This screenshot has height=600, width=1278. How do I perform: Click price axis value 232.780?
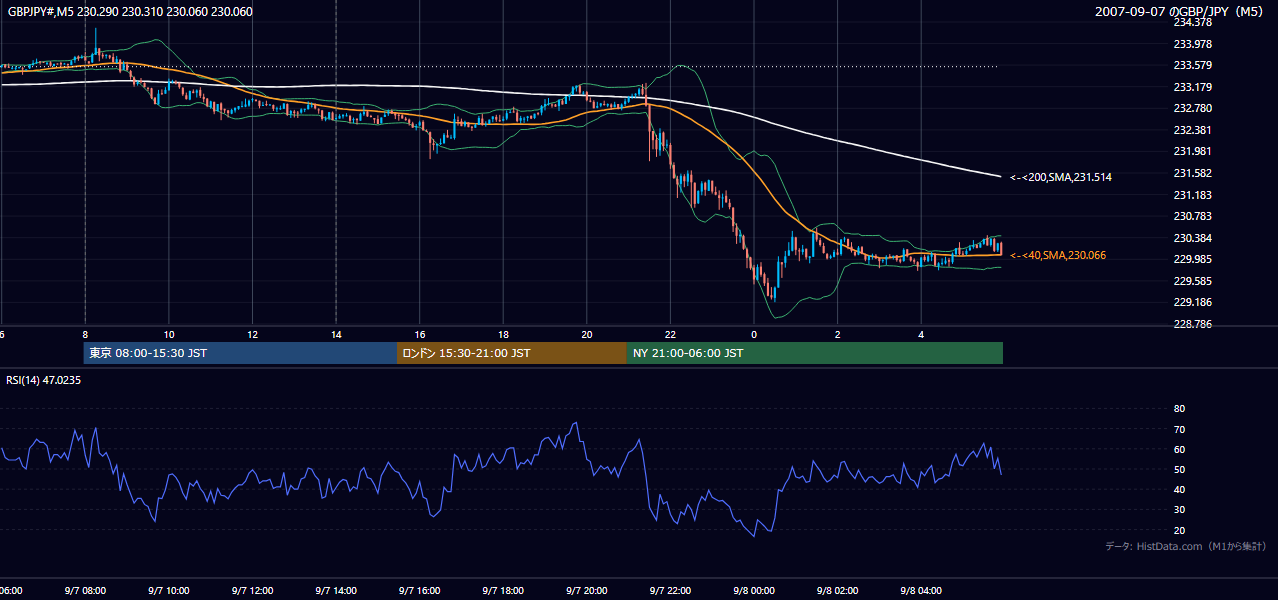(x=1191, y=108)
